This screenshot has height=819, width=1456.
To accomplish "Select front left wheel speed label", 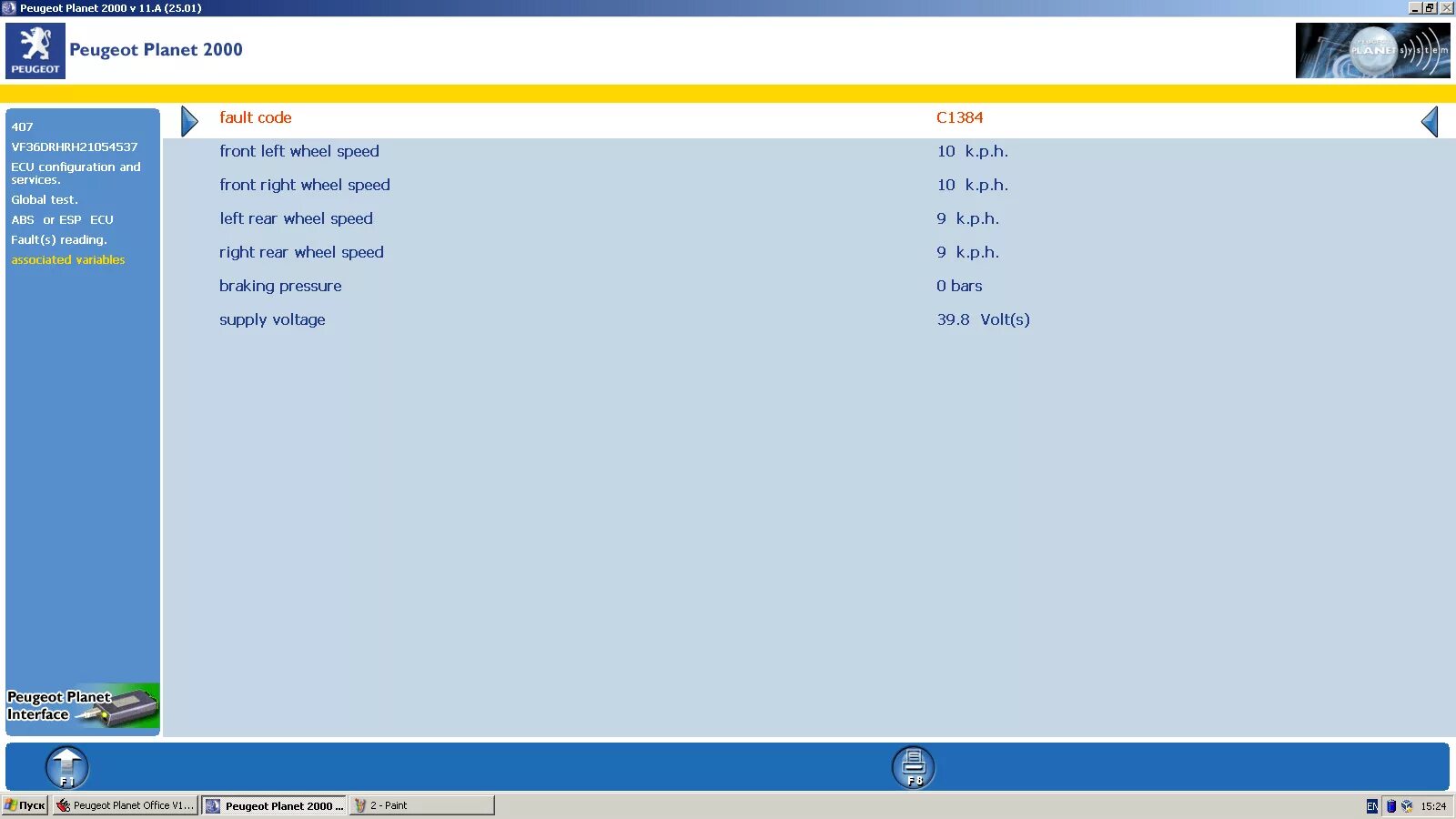I will tap(299, 151).
